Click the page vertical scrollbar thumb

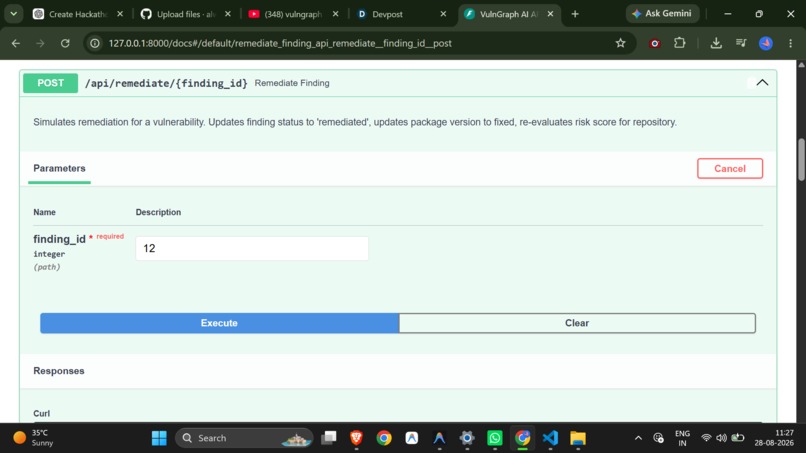pos(801,159)
